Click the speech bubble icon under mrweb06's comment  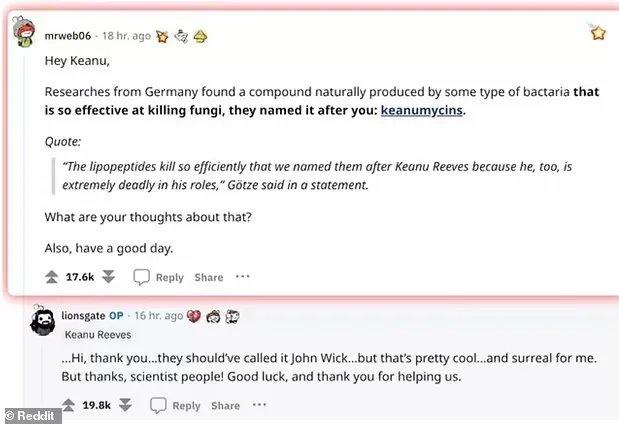(142, 277)
